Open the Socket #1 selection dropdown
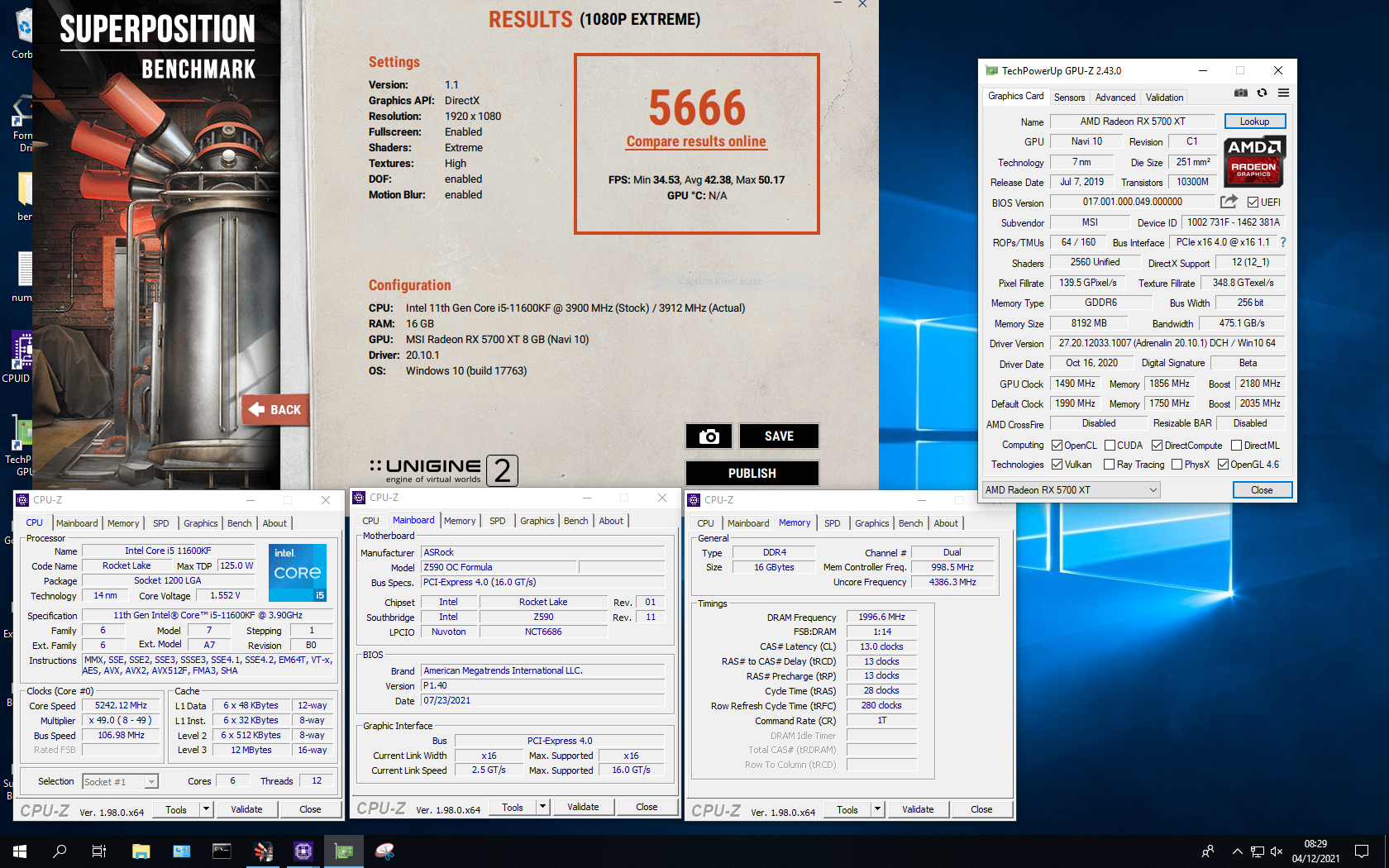 pos(120,781)
